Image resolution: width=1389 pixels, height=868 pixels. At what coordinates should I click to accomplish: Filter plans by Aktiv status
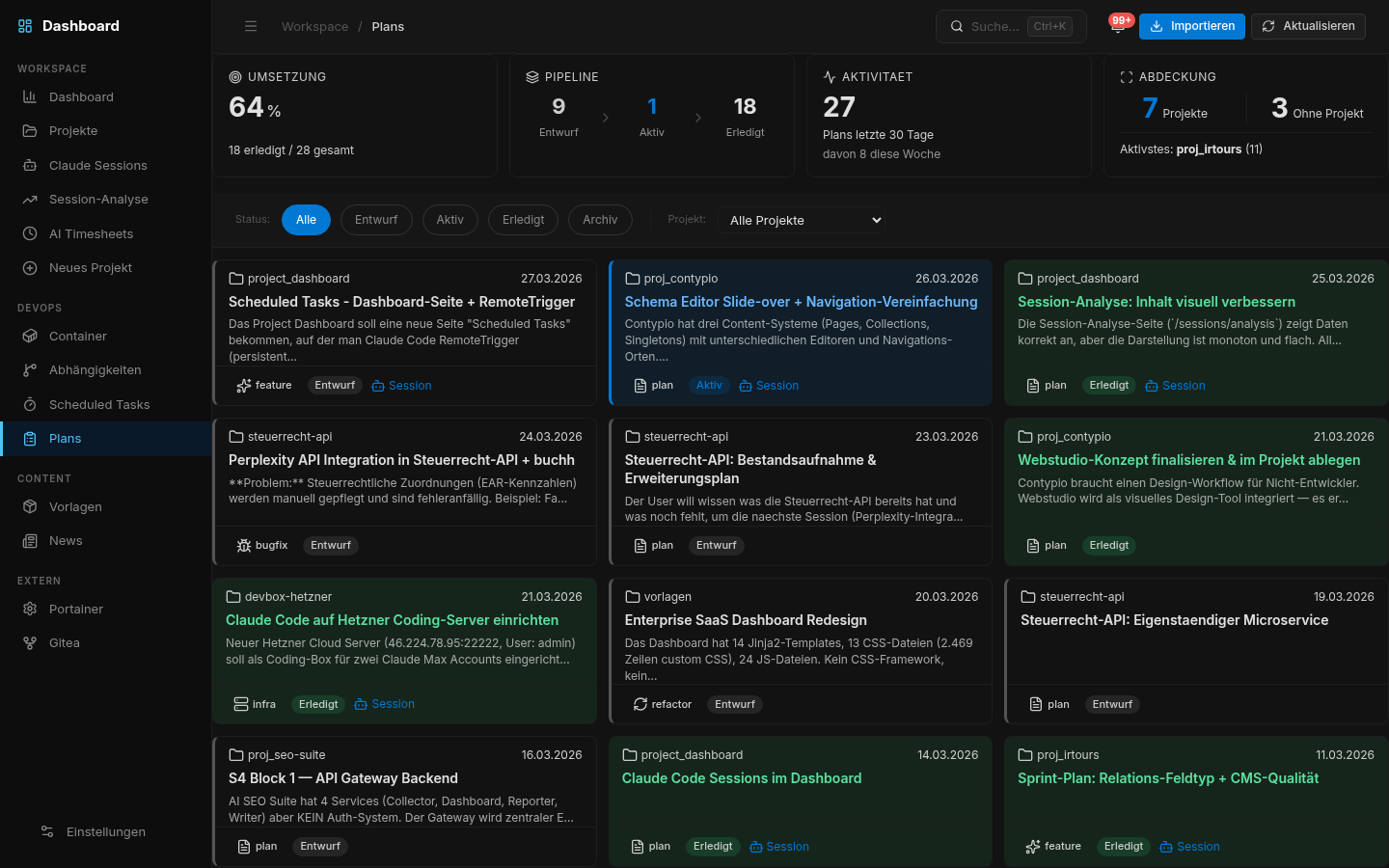tap(449, 220)
